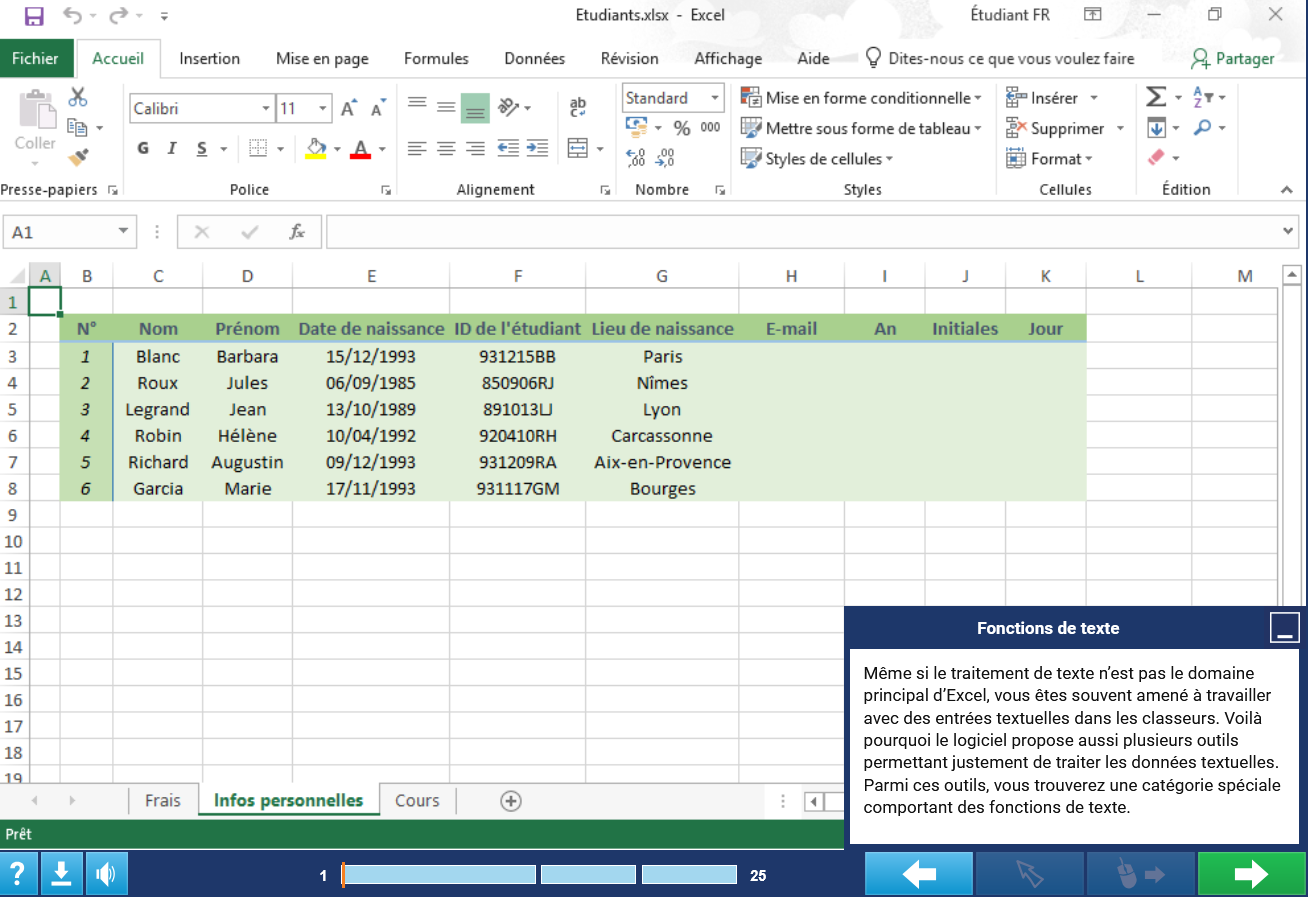Click the insert function fx icon
Viewport: 1313px width, 900px height.
pos(297,232)
